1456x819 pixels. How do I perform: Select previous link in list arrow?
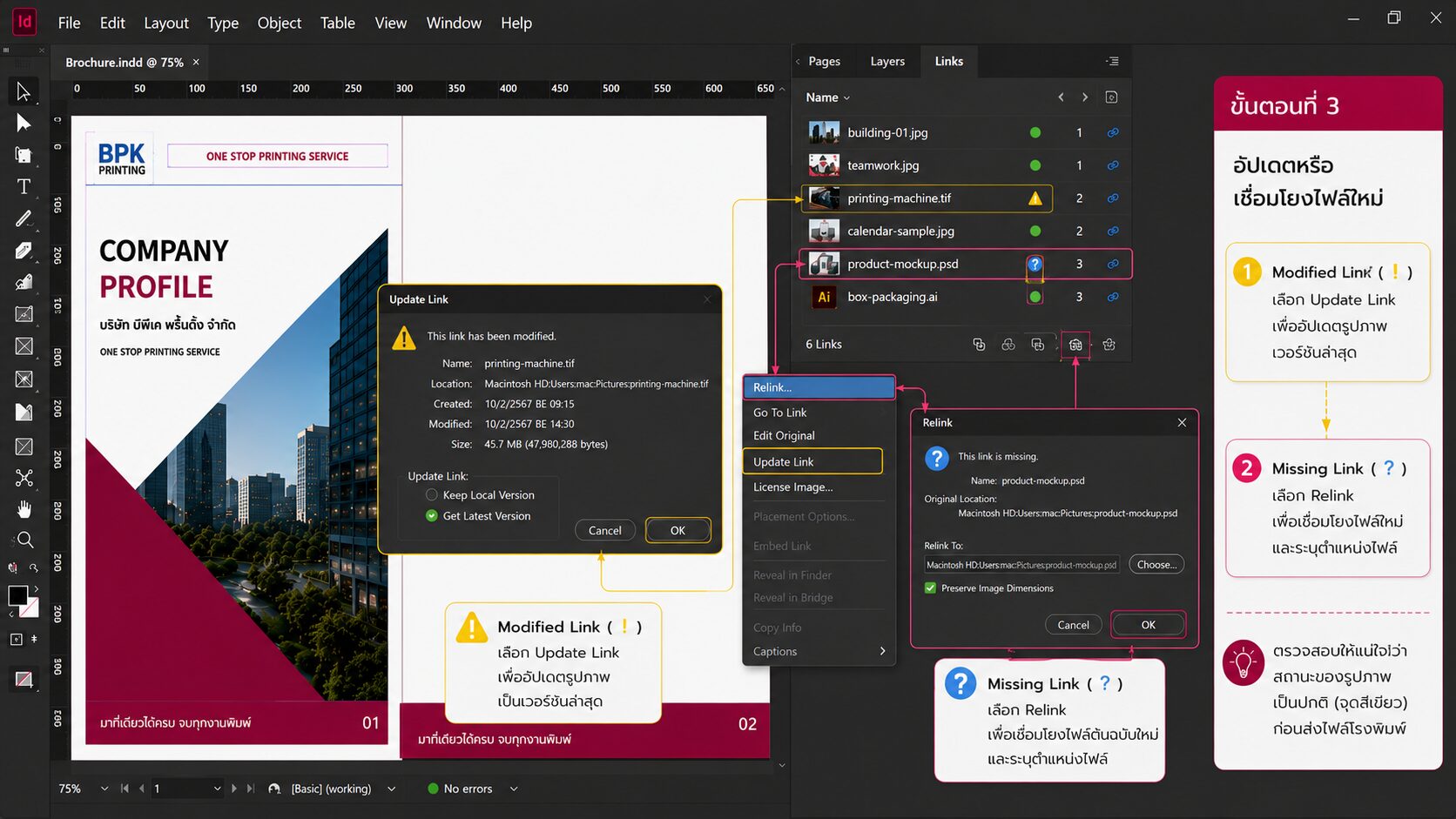(x=1061, y=97)
